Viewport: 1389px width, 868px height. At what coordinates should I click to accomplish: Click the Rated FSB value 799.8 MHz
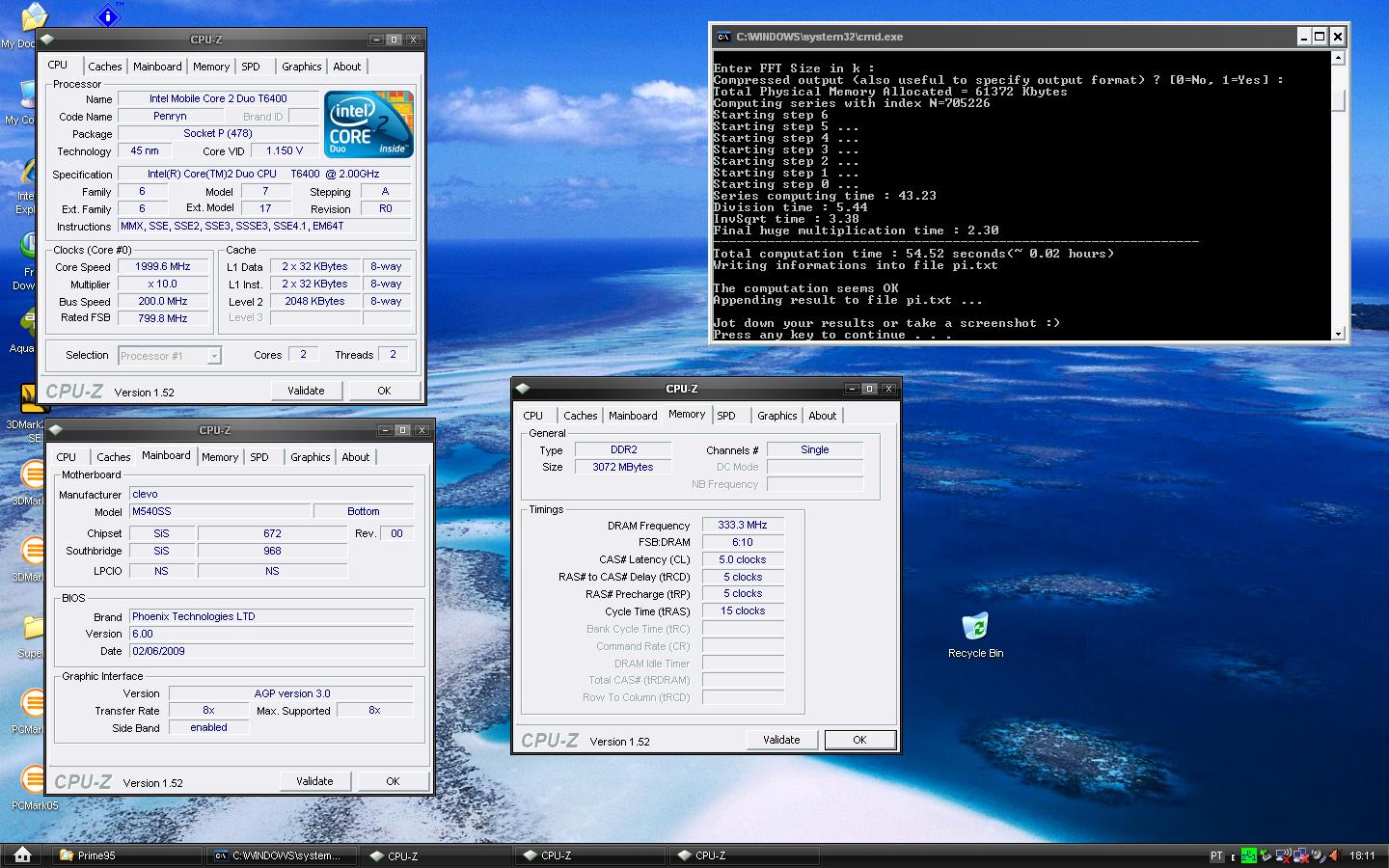[x=163, y=318]
